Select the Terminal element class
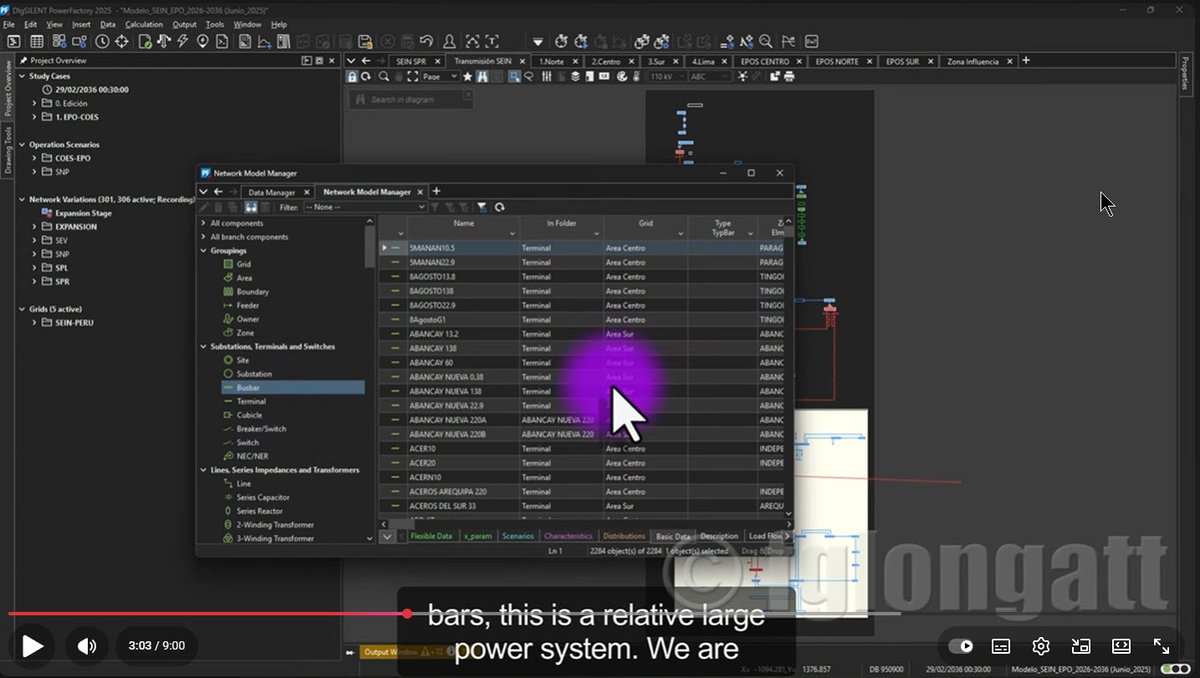The image size is (1200, 678). [x=250, y=401]
